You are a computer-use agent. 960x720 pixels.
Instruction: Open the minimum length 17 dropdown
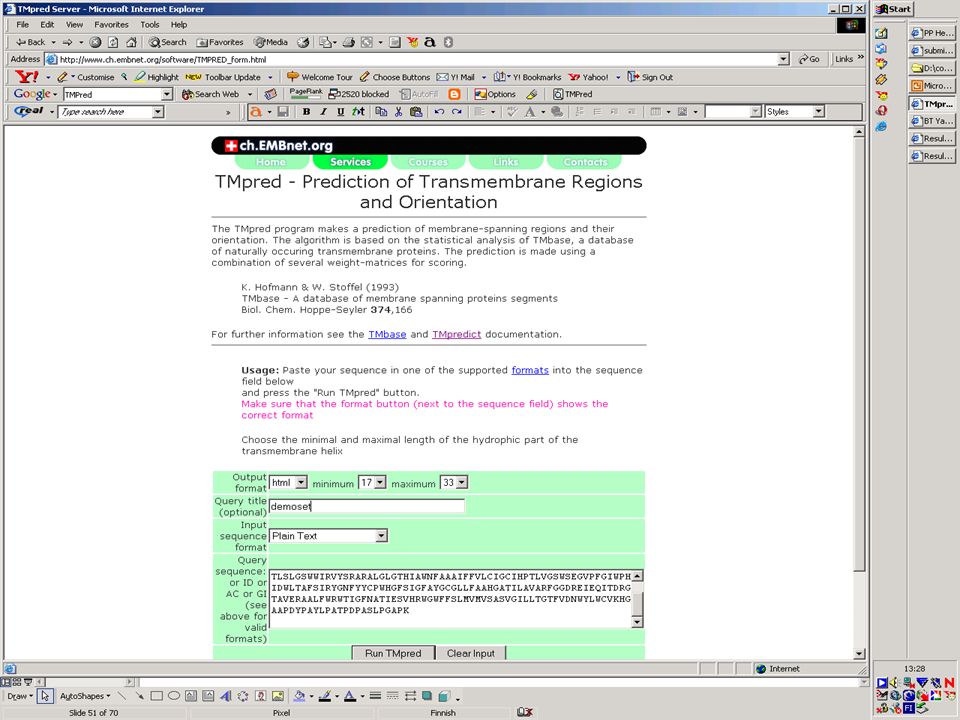(x=380, y=482)
